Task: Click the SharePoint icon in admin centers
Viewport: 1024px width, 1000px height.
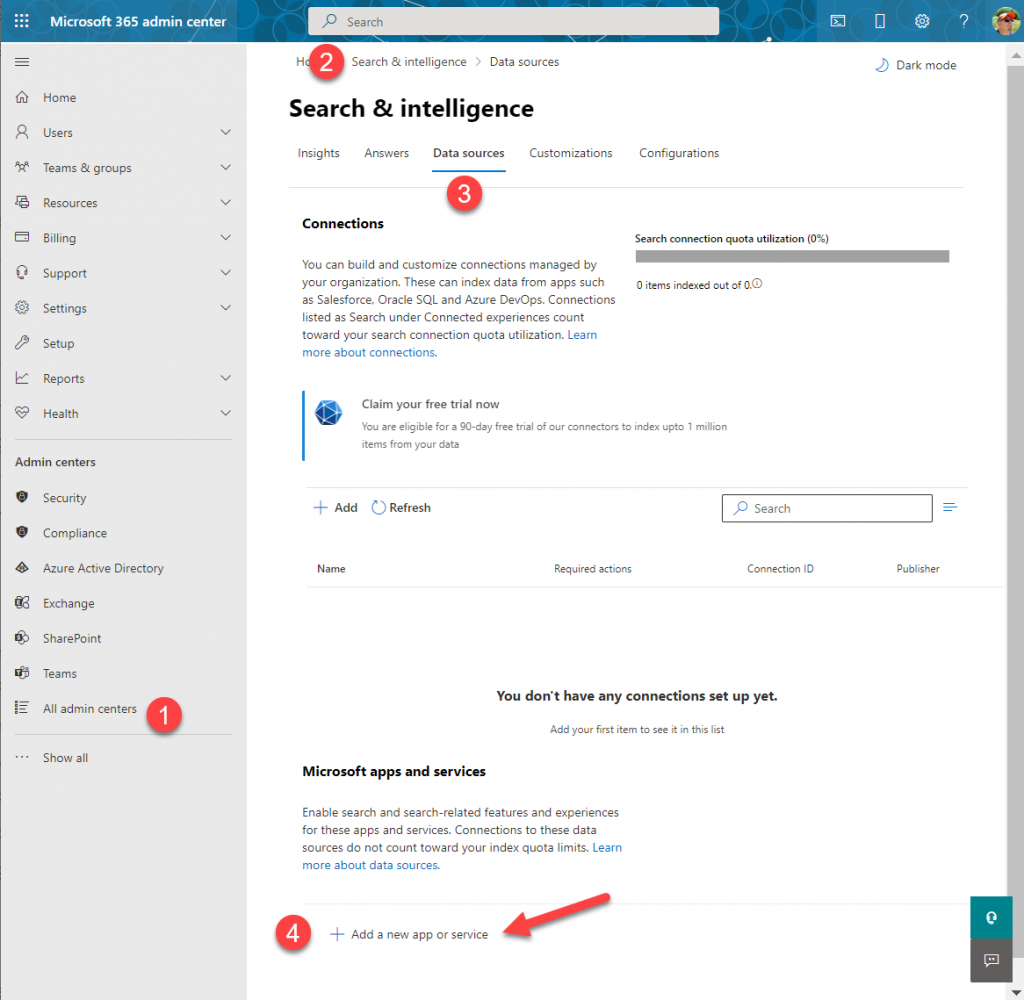Action: click(x=22, y=637)
